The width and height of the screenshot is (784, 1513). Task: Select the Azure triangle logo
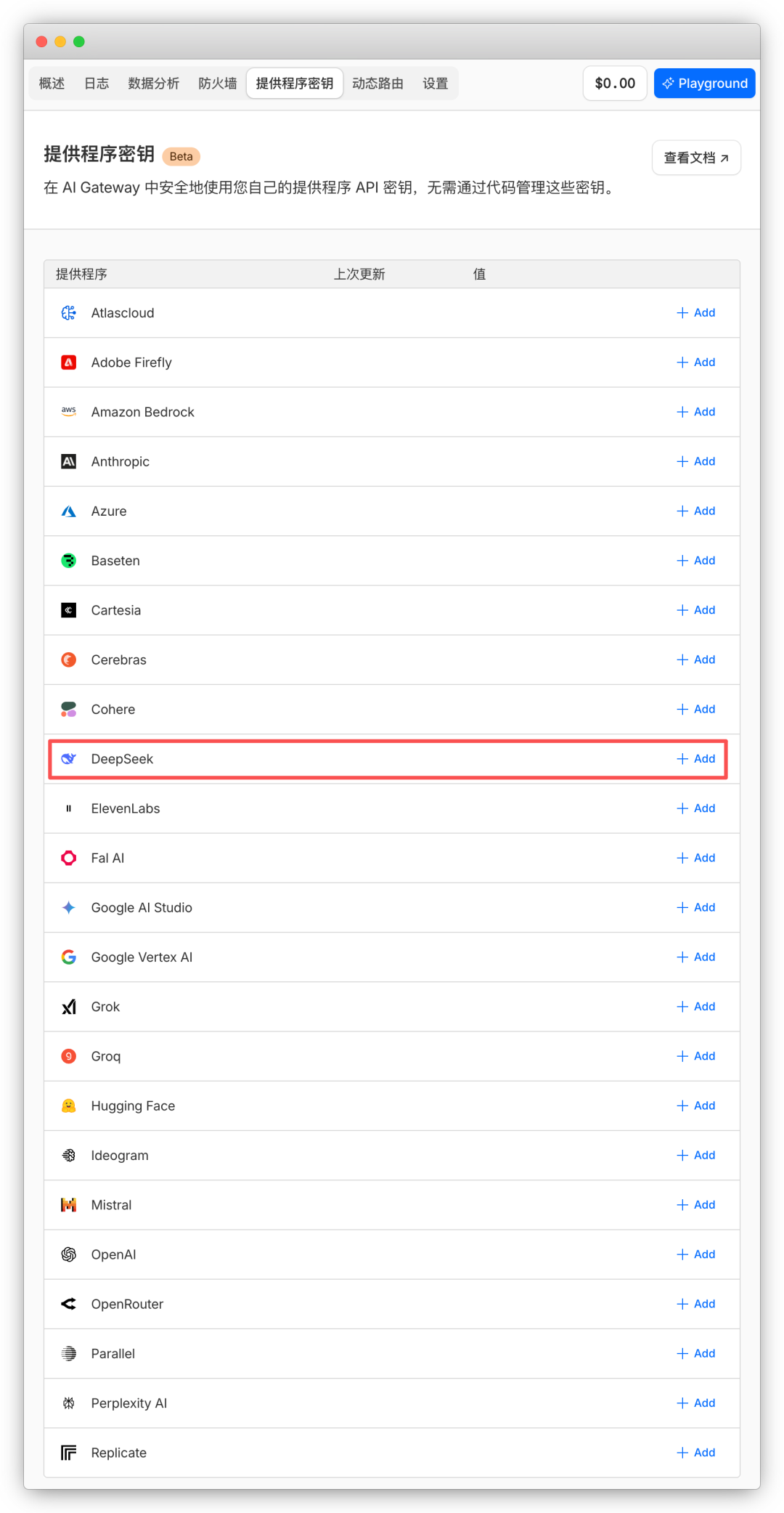pyautogui.click(x=68, y=511)
